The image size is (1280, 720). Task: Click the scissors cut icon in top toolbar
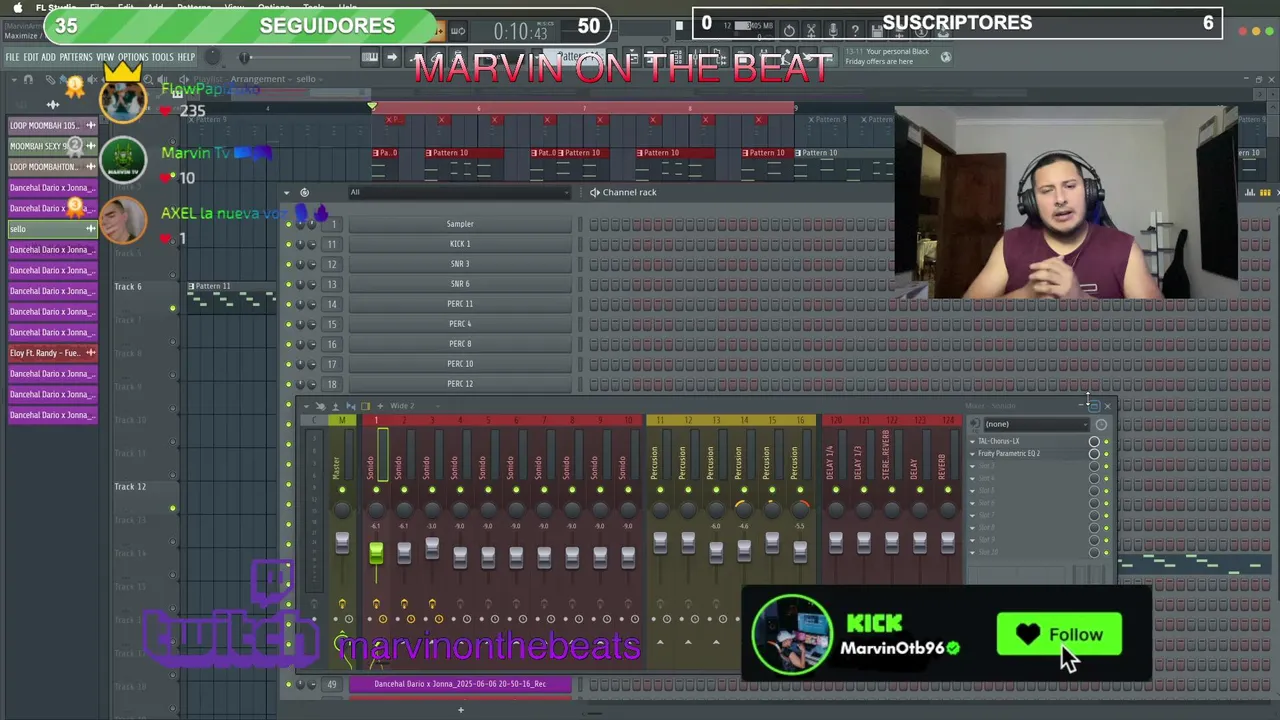(811, 31)
